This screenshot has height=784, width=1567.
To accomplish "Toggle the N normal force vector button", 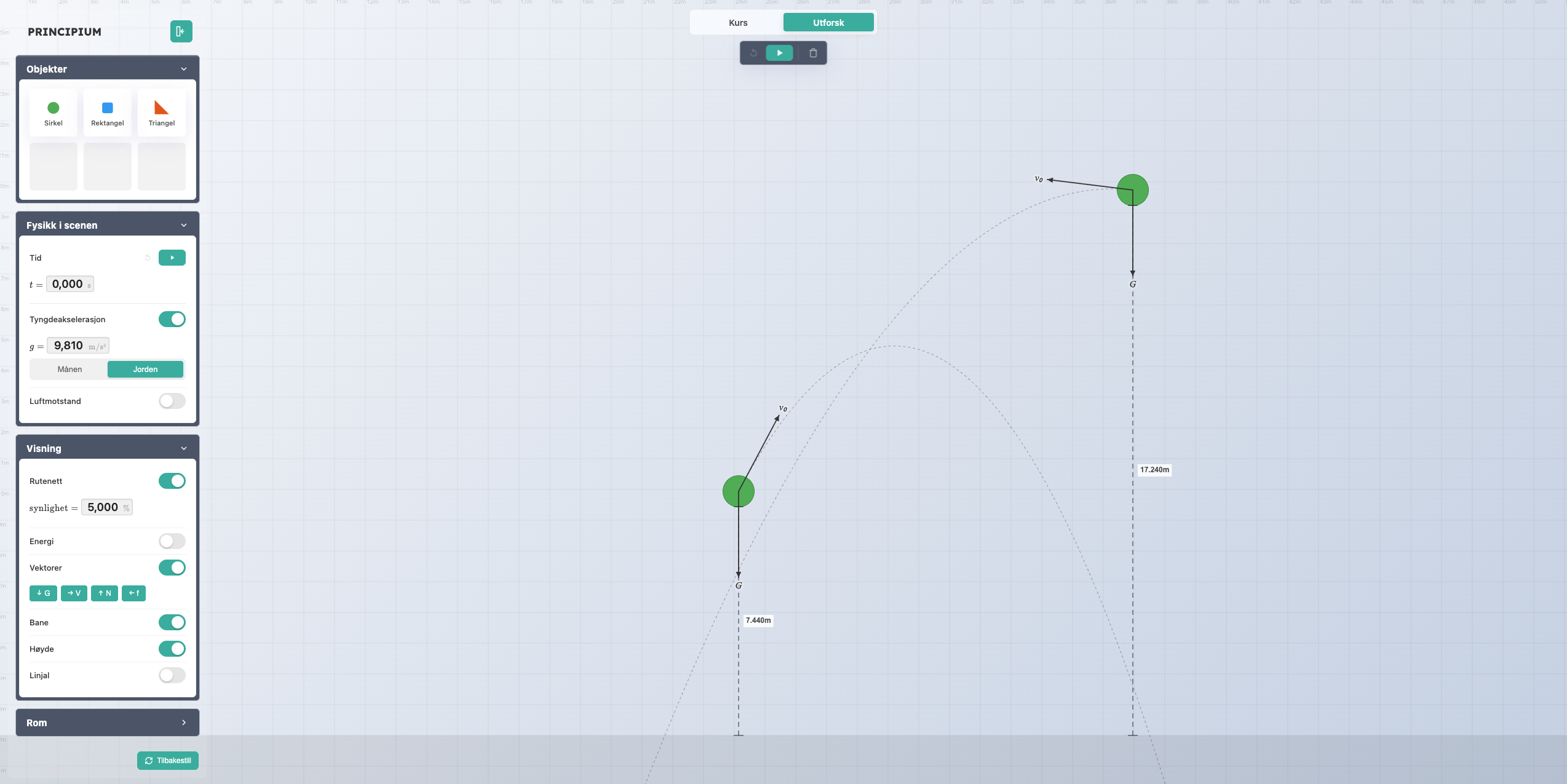I will click(x=105, y=593).
